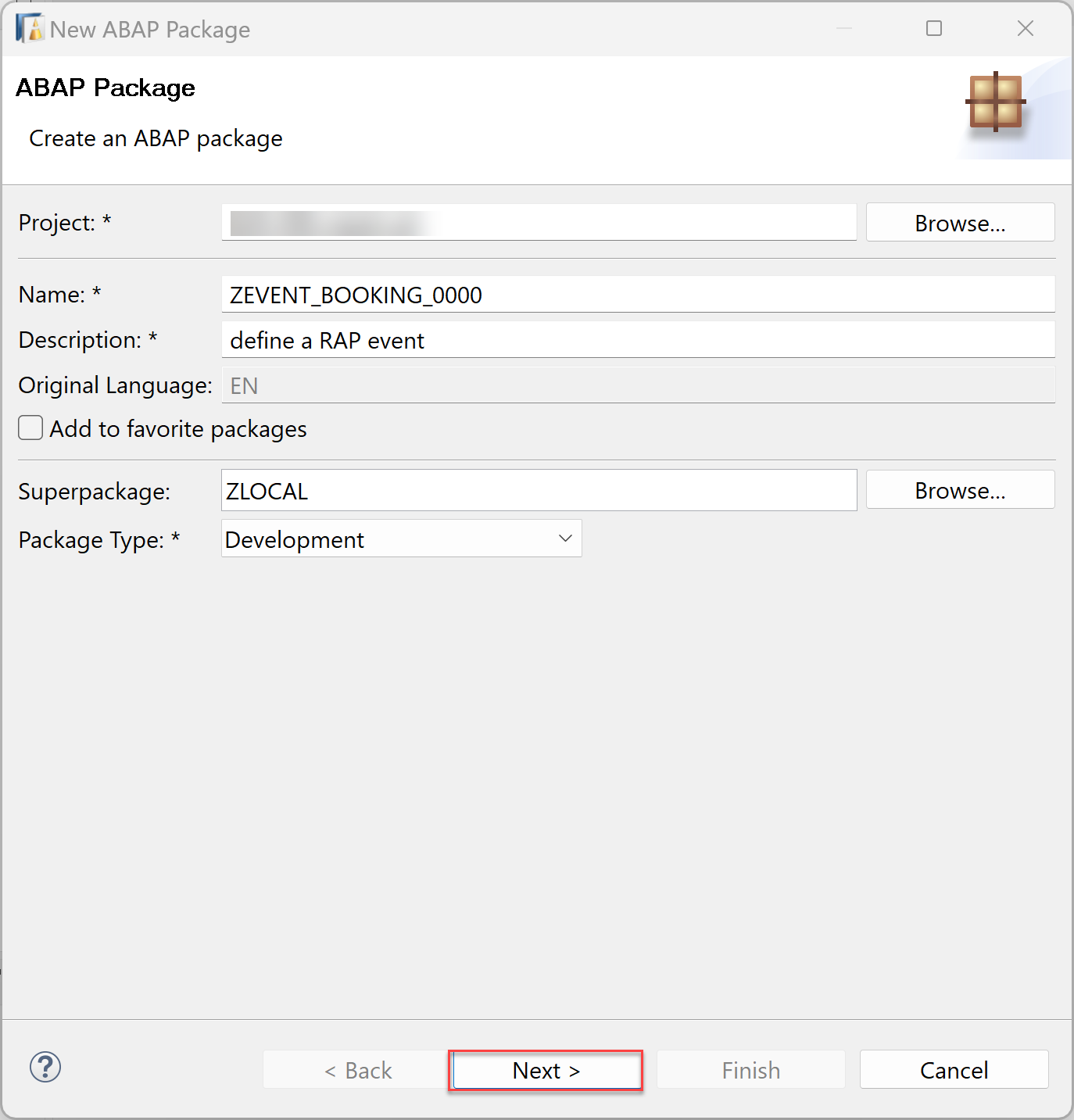
Task: Click the disabled Back button
Action: pos(357,1070)
